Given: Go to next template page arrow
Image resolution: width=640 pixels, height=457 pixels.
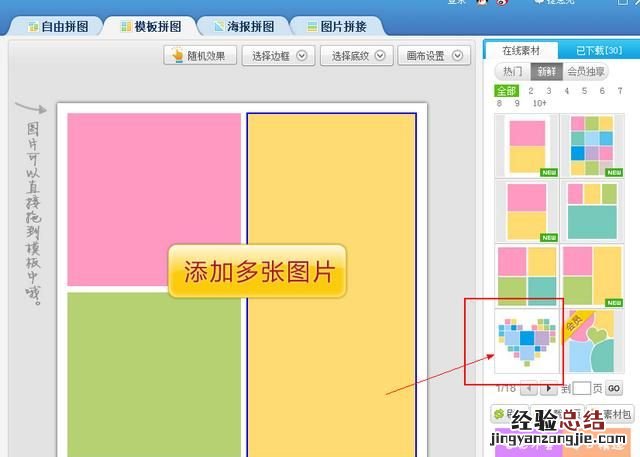Looking at the screenshot, I should (549, 388).
